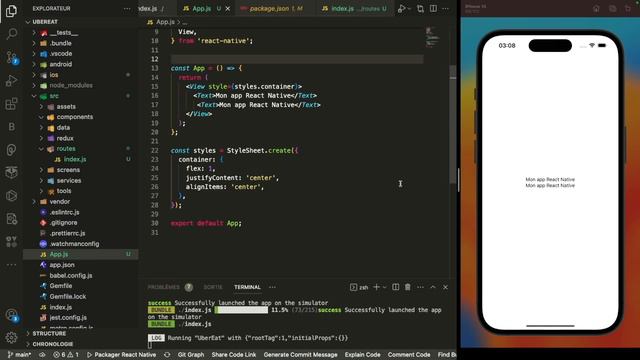Open app.json in the file explorer
Image resolution: width=640 pixels, height=360 pixels.
62,265
